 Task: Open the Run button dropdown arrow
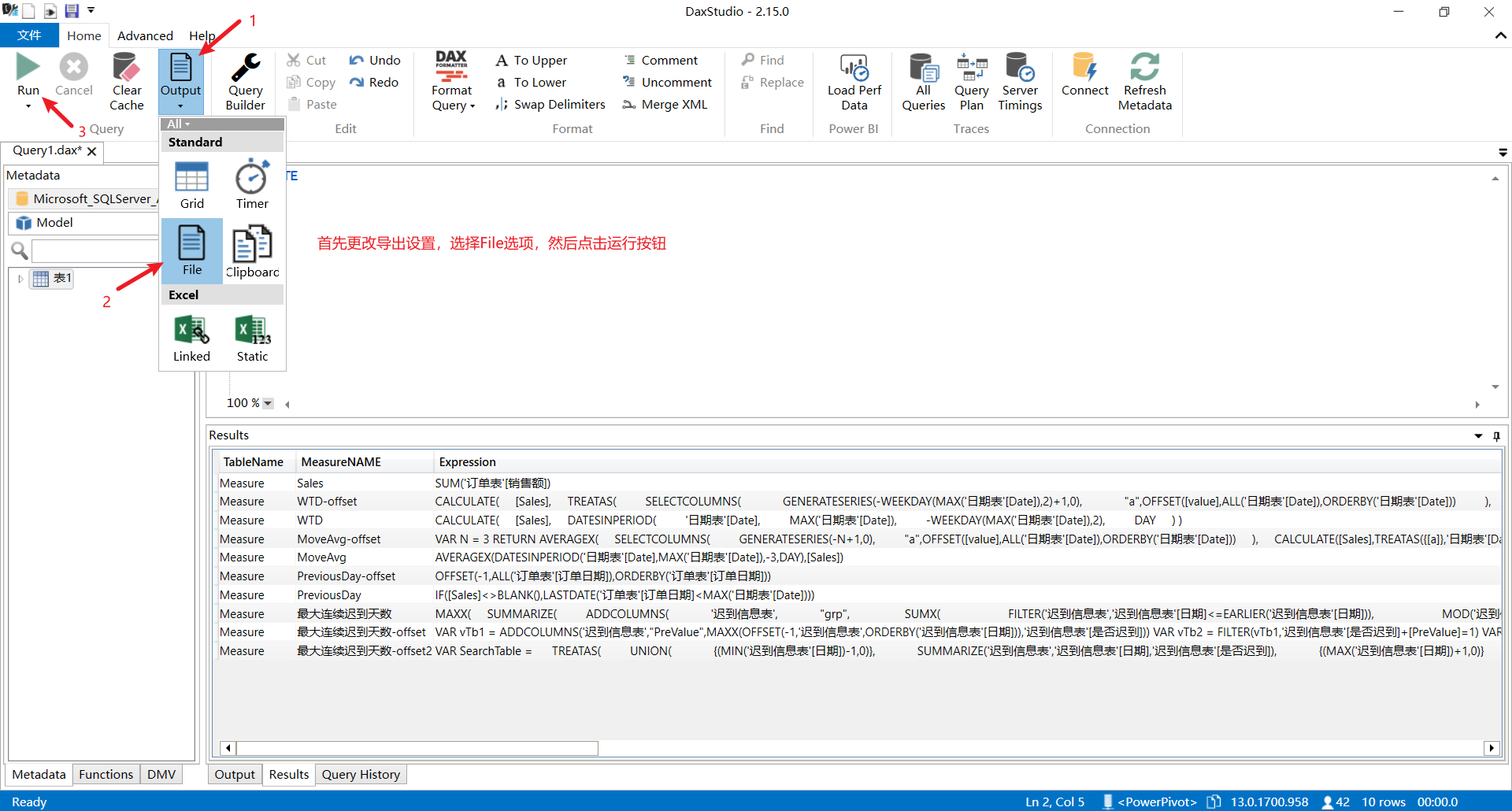[x=28, y=106]
